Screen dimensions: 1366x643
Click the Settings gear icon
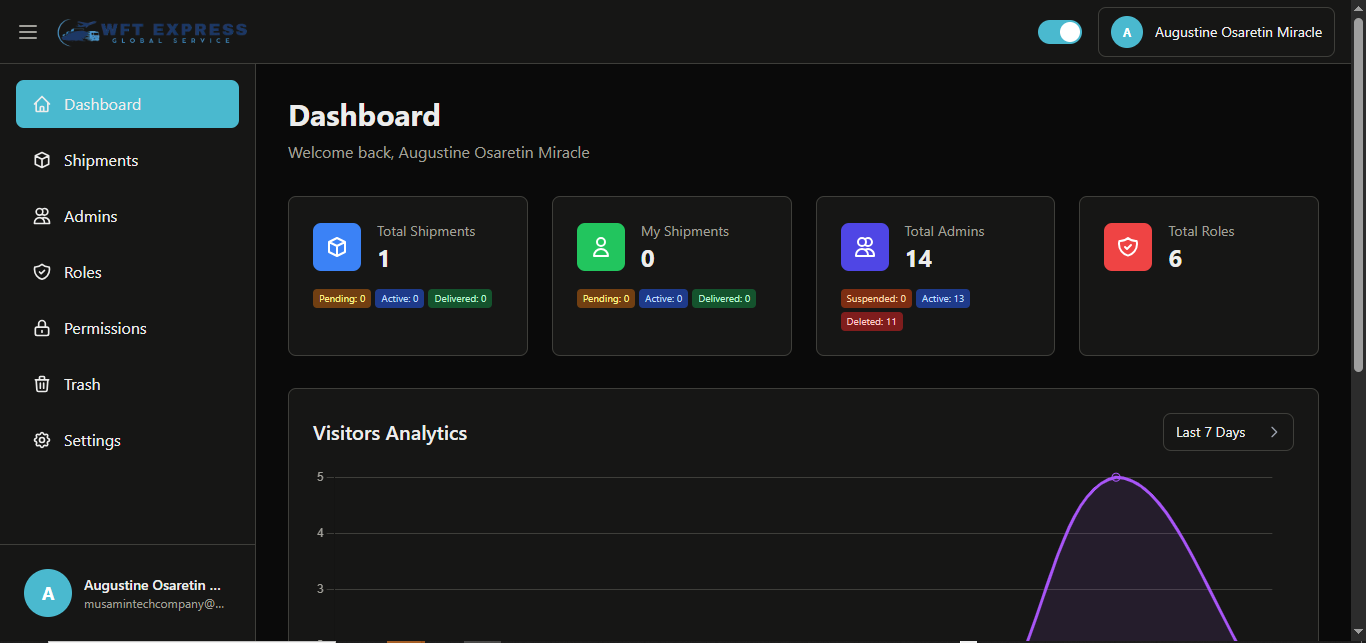(41, 440)
